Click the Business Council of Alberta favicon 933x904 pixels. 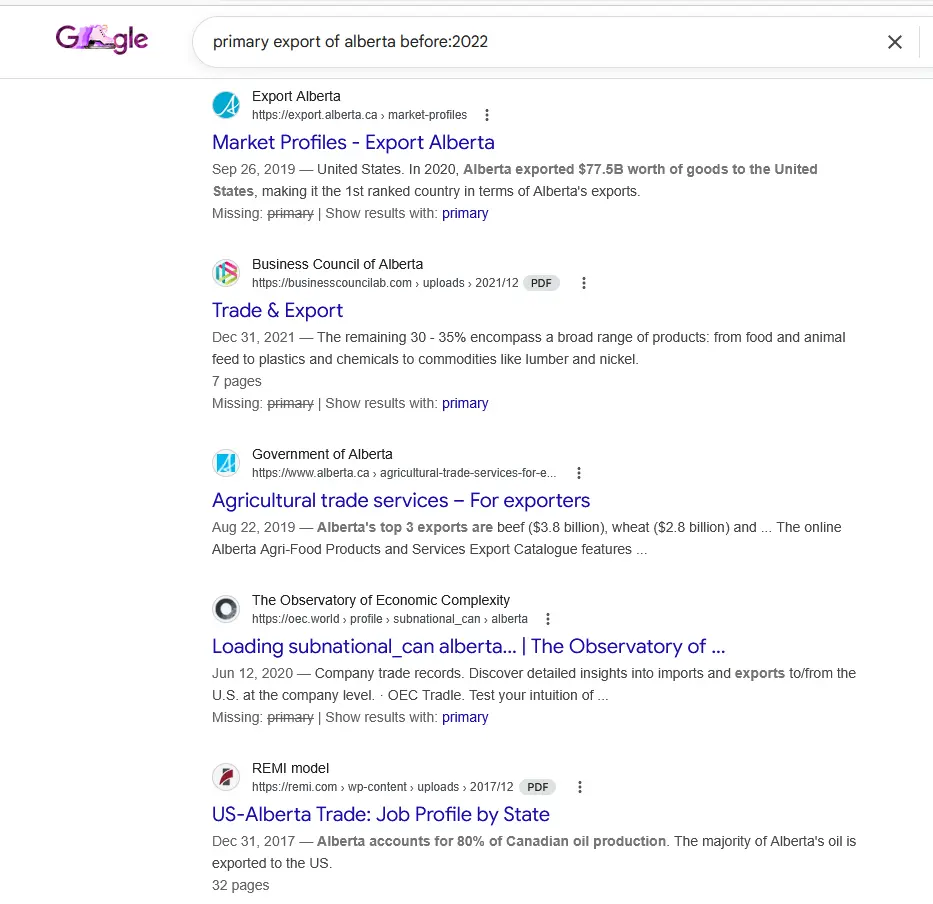pos(227,273)
